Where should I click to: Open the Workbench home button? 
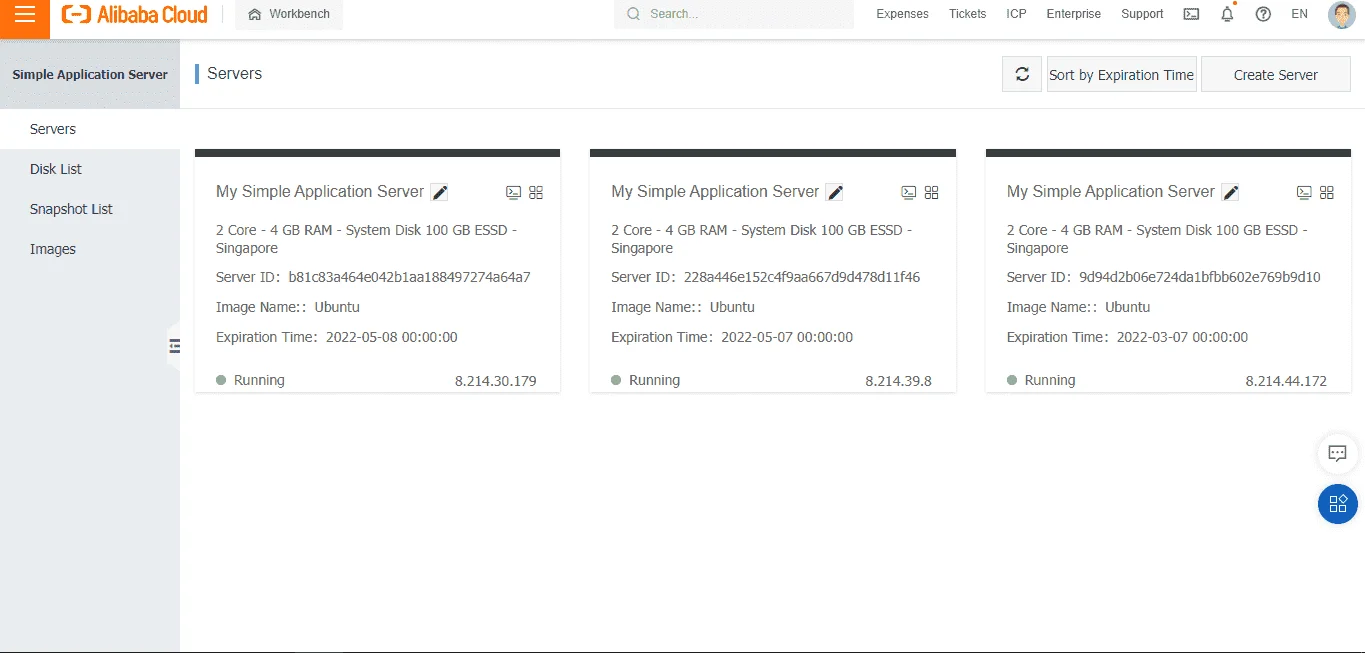click(289, 14)
